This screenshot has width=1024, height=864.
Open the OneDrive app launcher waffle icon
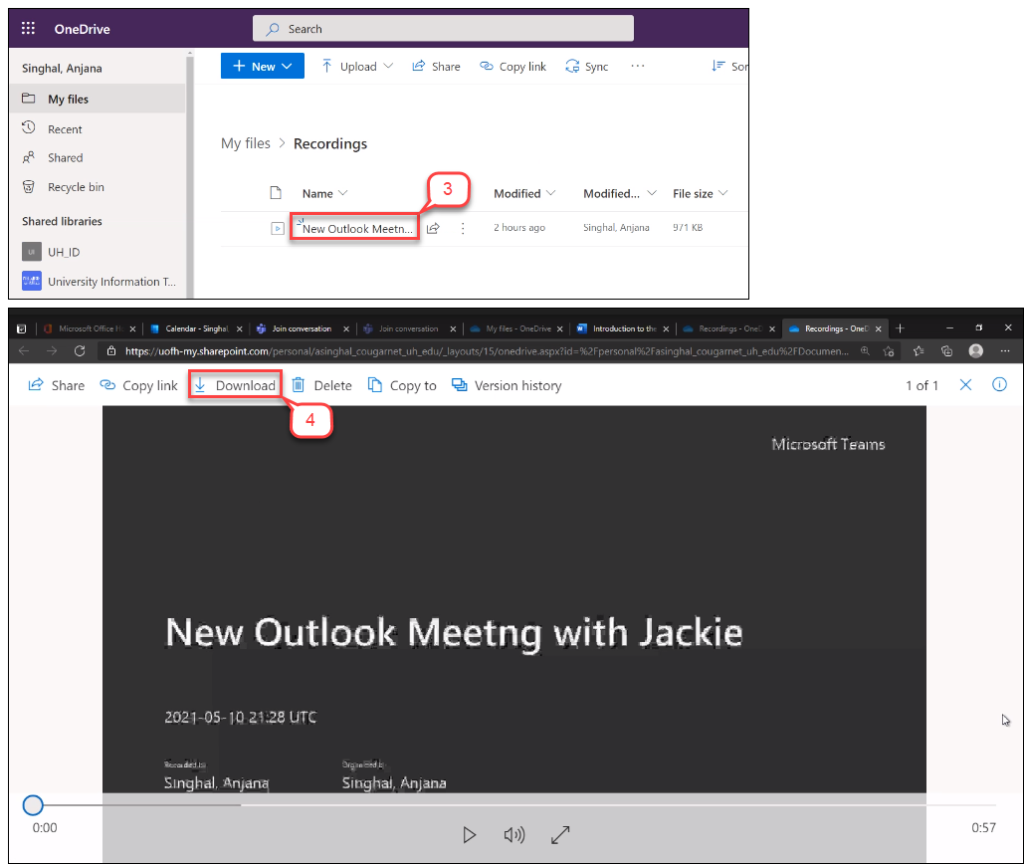[x=28, y=29]
